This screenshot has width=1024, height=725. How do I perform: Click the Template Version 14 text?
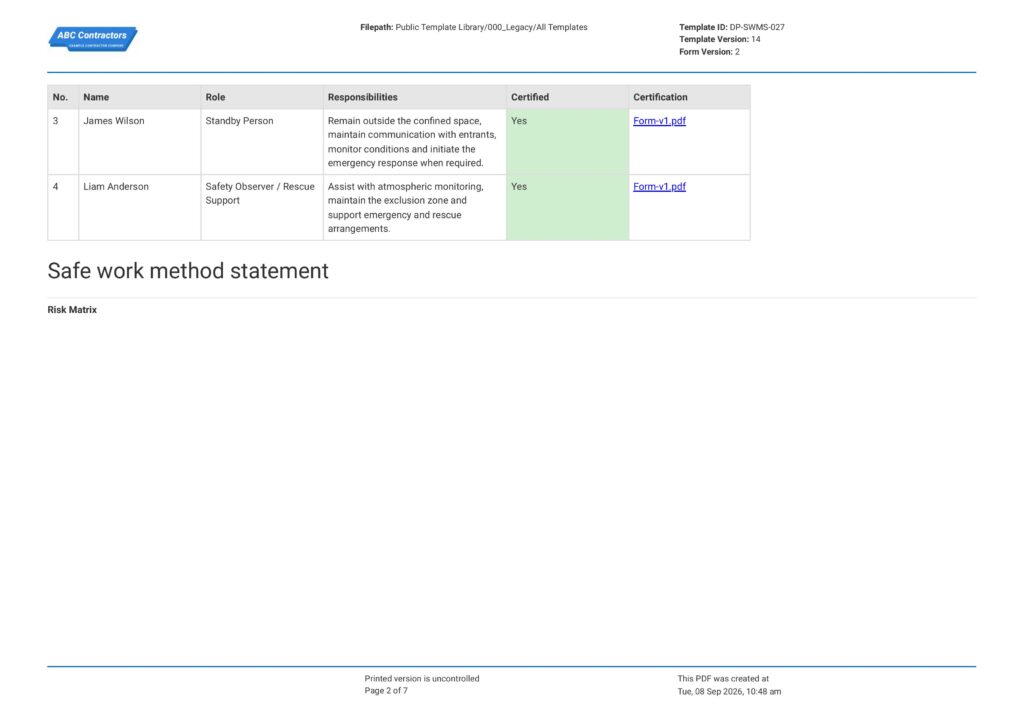click(720, 39)
